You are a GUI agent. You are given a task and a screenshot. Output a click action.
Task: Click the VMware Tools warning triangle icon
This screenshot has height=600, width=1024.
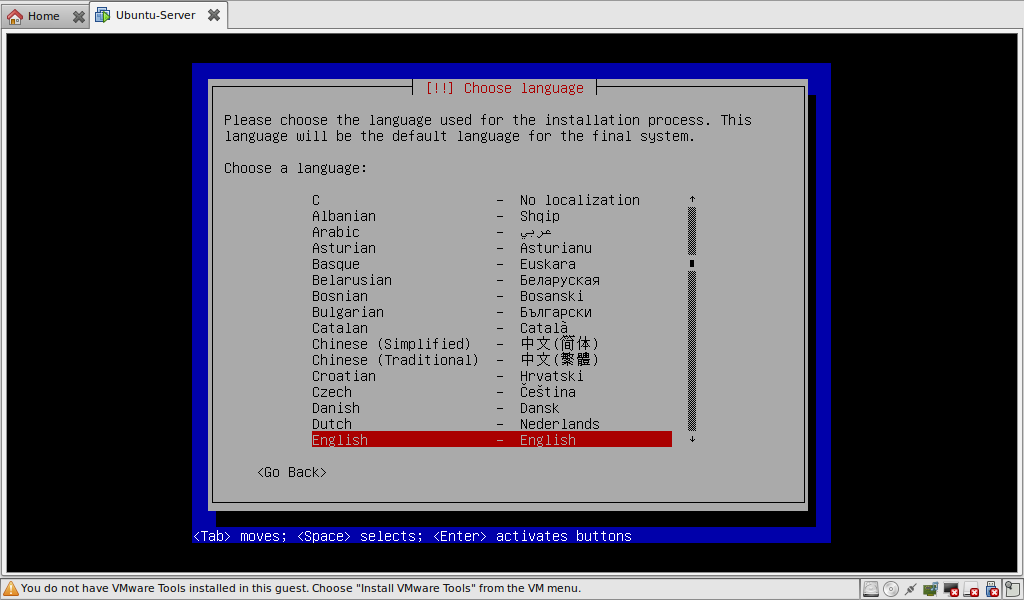point(10,588)
